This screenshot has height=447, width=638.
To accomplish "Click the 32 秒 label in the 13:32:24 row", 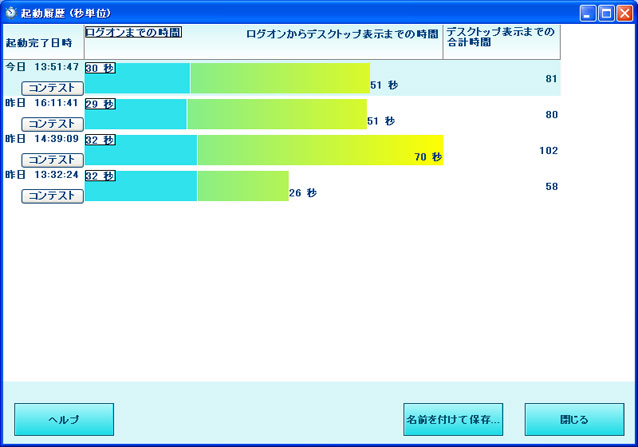I will pos(100,176).
